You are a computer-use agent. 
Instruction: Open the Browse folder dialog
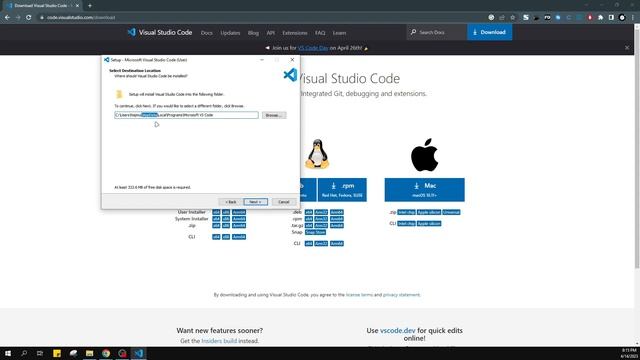pyautogui.click(x=274, y=115)
